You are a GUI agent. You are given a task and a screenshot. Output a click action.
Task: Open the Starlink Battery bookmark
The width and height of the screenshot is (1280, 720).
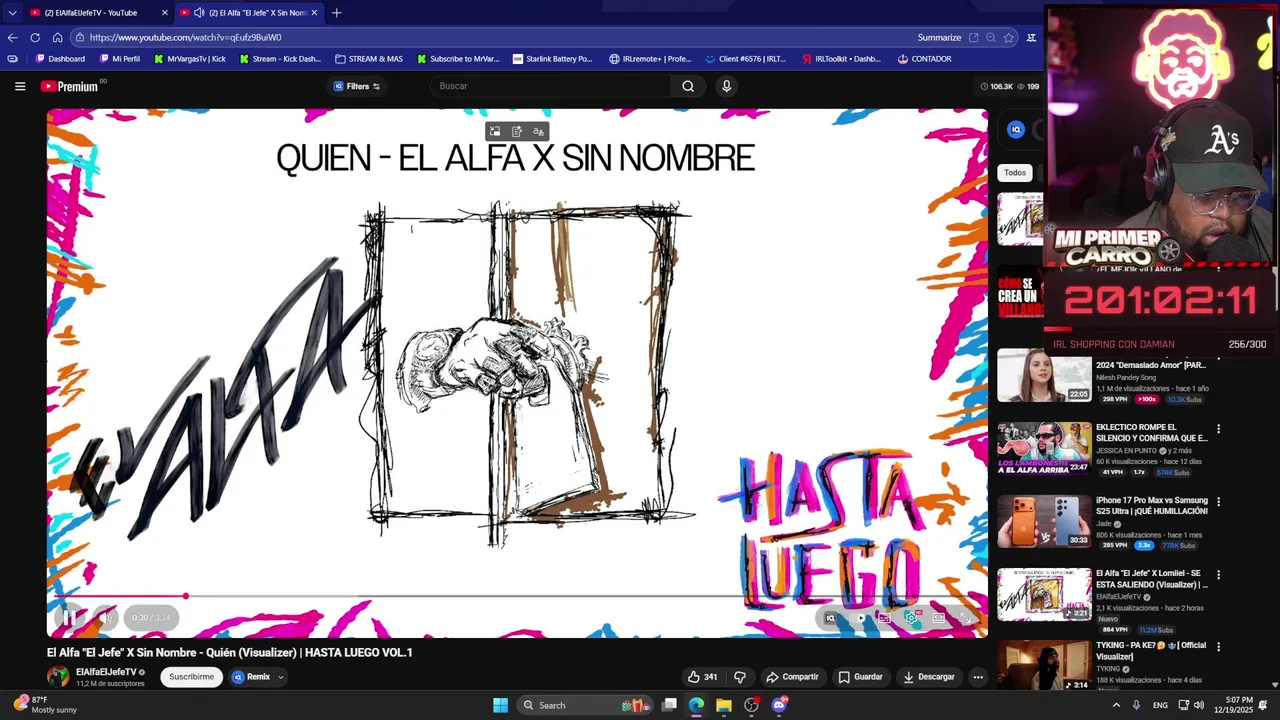(552, 59)
